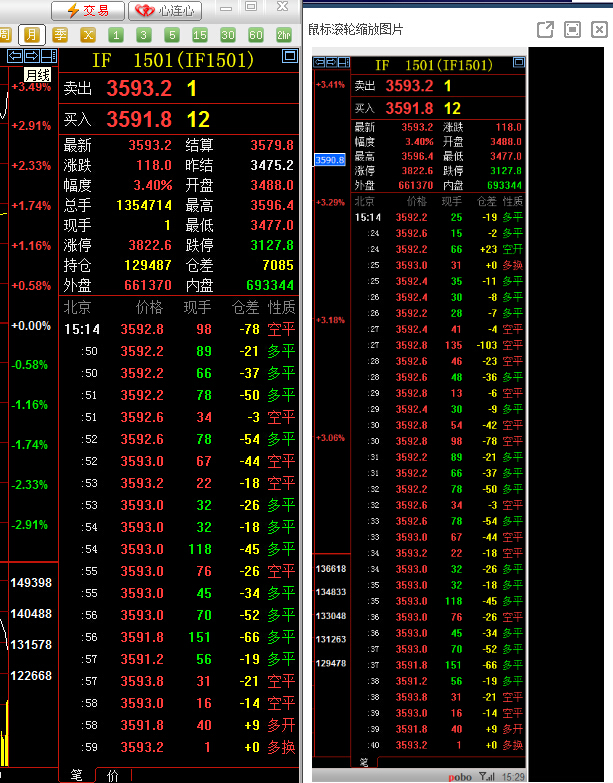
Task: Switch to the 60-minute chart icon
Action: coord(256,35)
